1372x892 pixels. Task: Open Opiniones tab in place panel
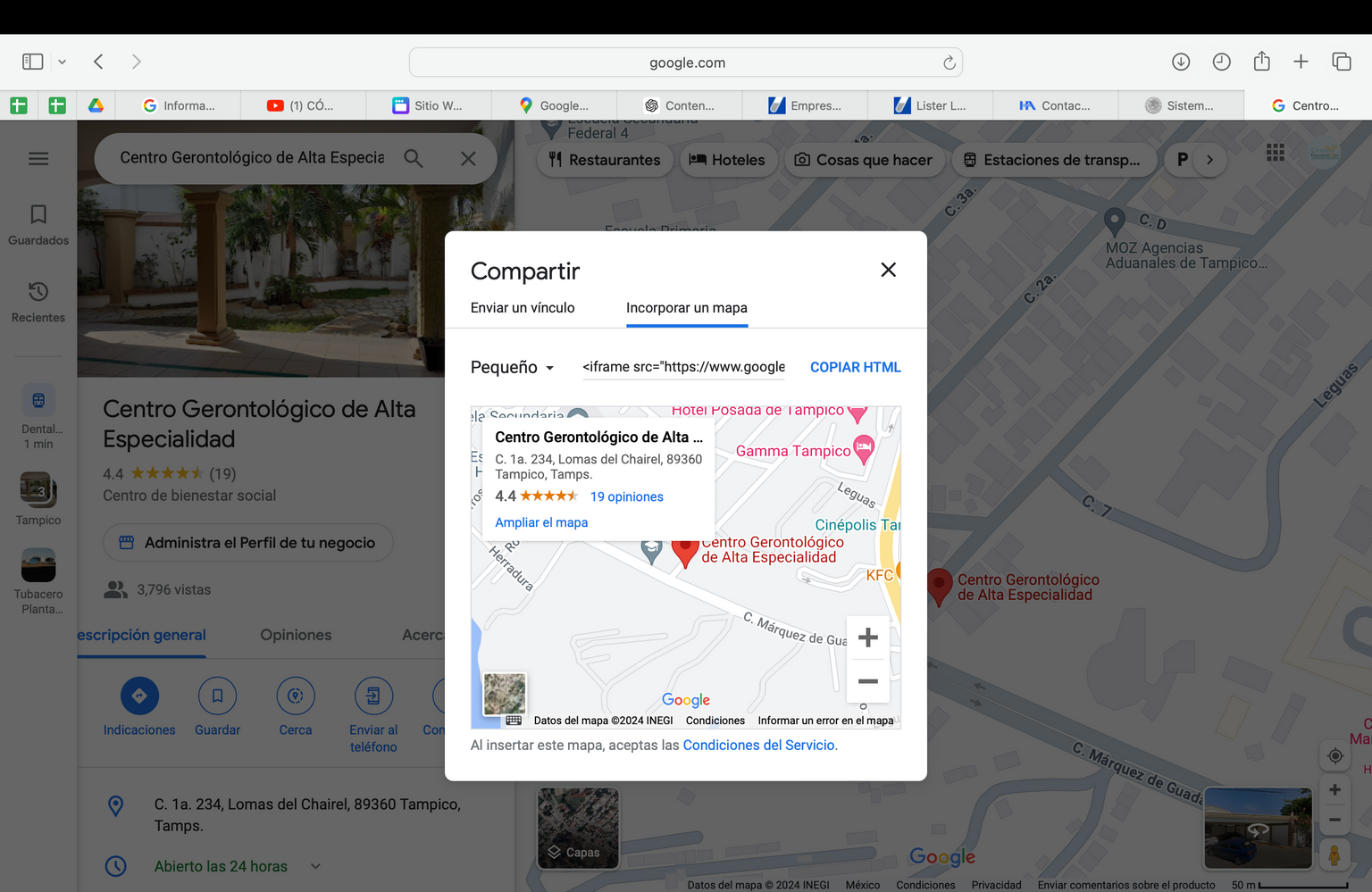tap(296, 635)
